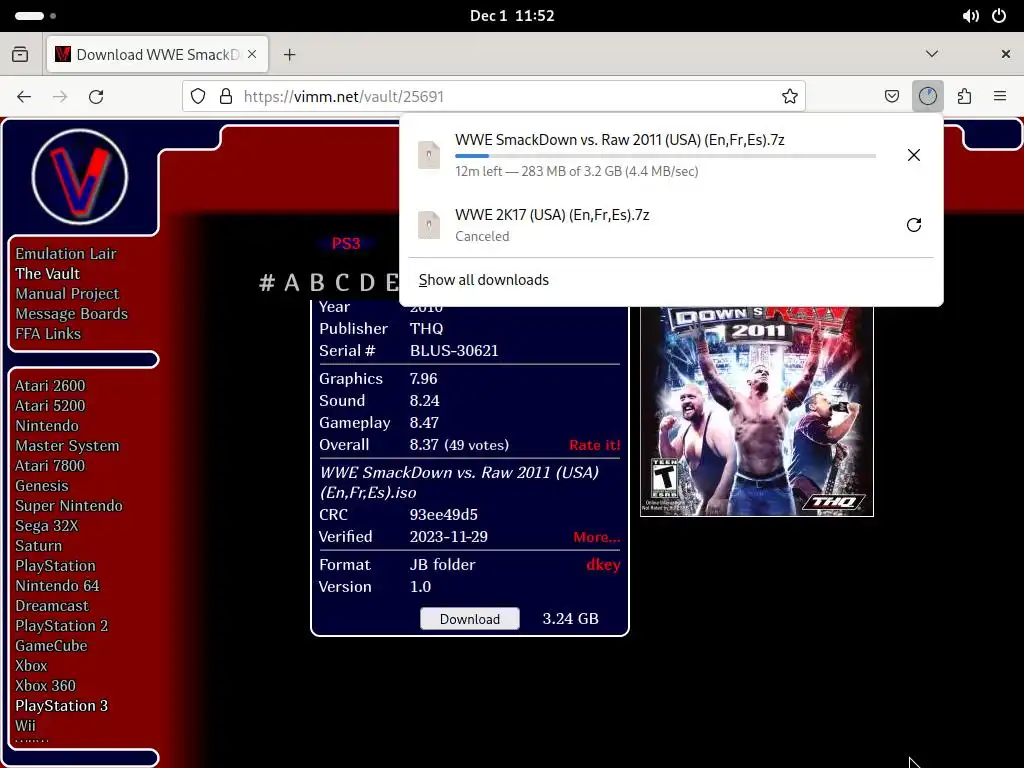Screen dimensions: 1024x768
Task: Close the Download WWE SmackDown tab
Action: click(x=252, y=54)
